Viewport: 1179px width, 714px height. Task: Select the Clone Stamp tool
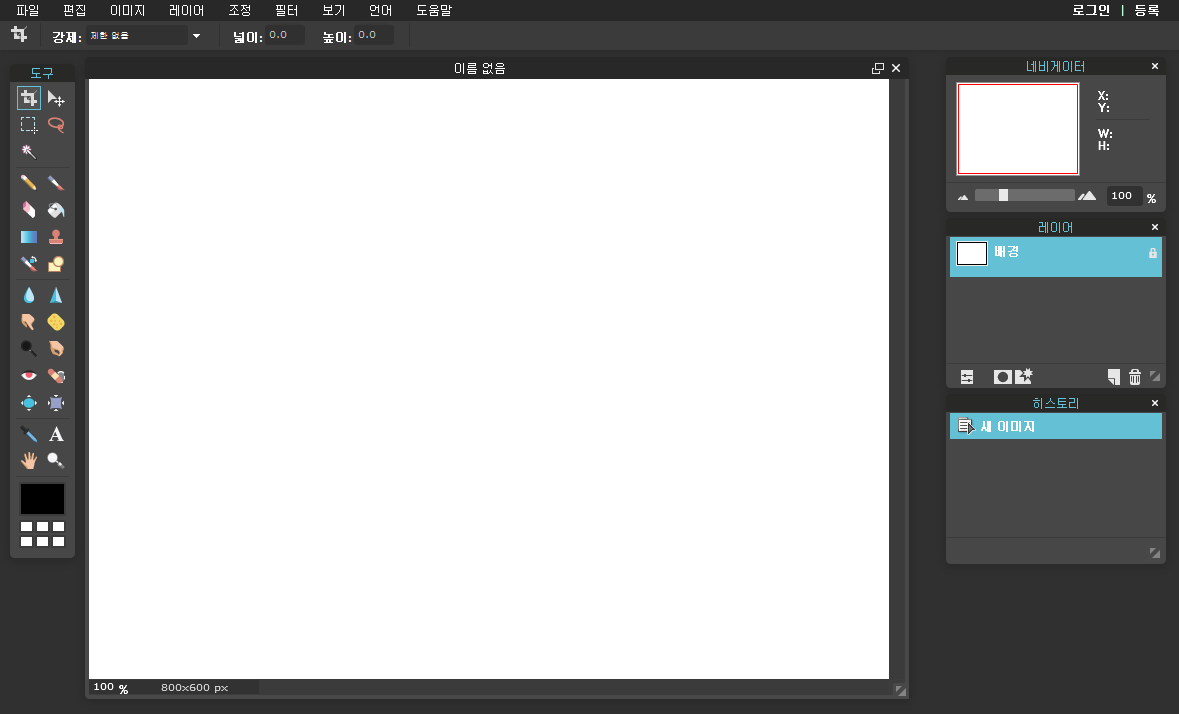(x=56, y=237)
